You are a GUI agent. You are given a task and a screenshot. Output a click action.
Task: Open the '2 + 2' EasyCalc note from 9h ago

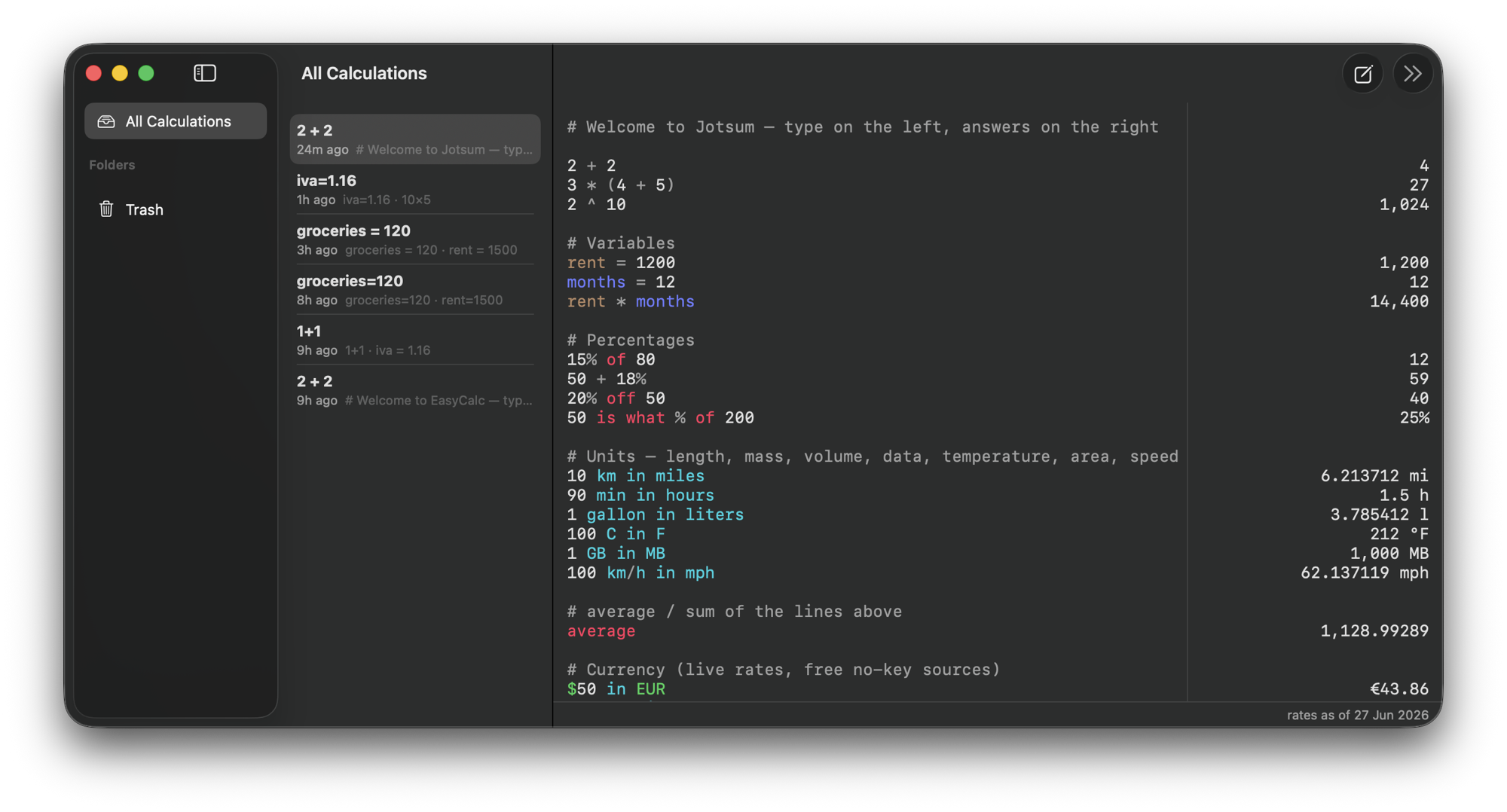[x=415, y=390]
